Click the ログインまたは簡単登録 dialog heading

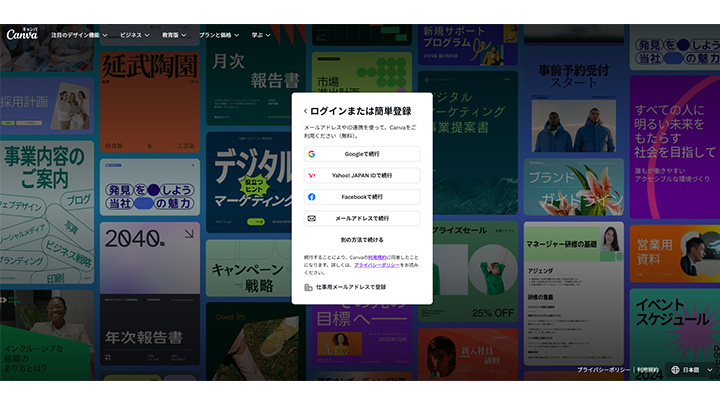click(360, 111)
